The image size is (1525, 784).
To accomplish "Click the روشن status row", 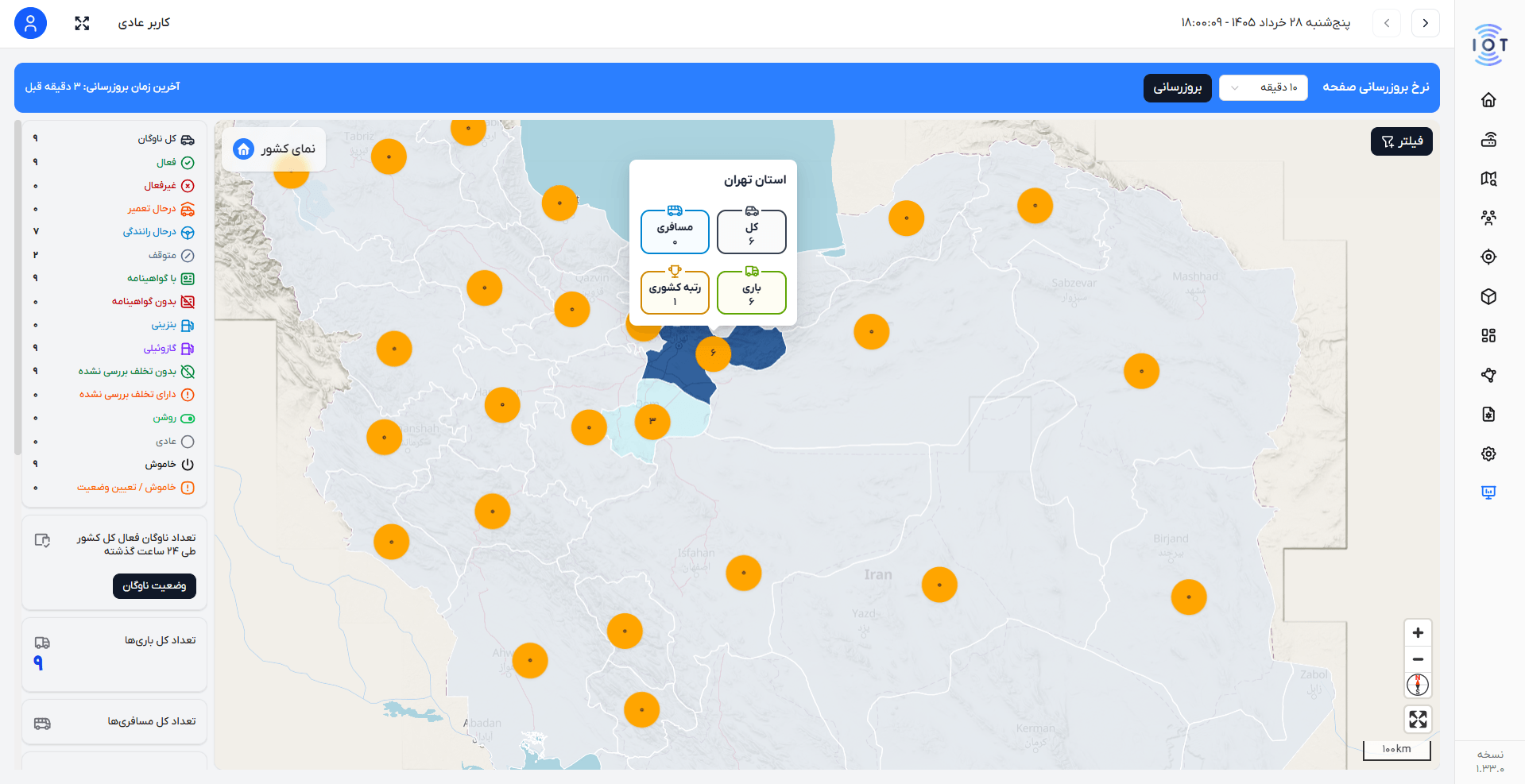I will point(114,418).
